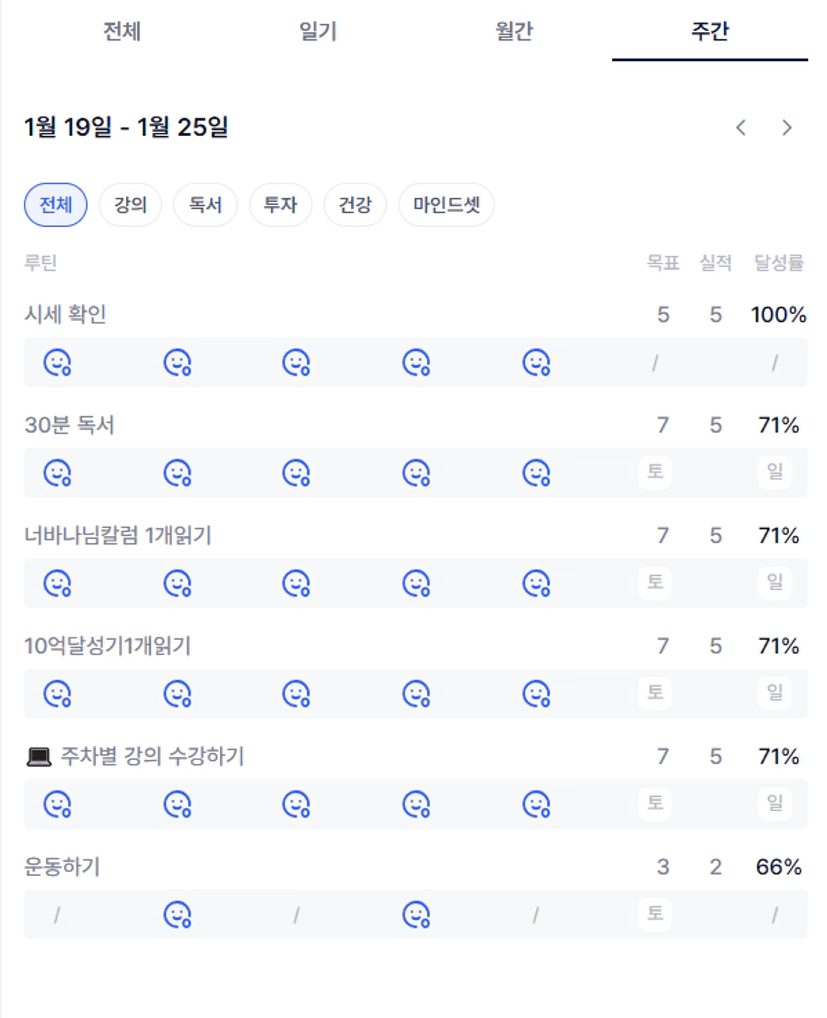
Task: Click the 주차별 강의 수강하기 routine title
Action: (x=152, y=757)
